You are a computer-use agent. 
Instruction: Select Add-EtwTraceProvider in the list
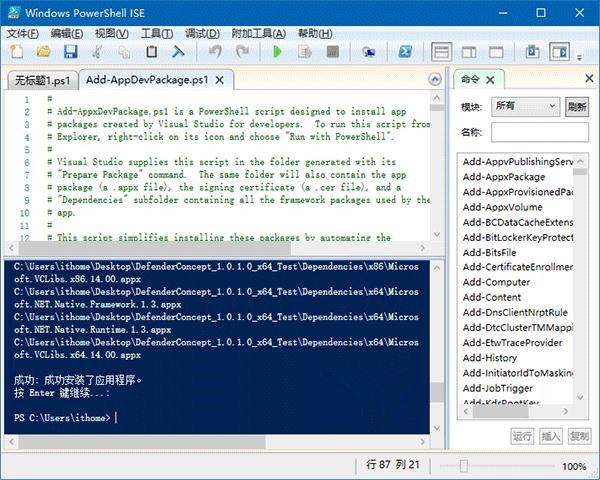tap(512, 343)
